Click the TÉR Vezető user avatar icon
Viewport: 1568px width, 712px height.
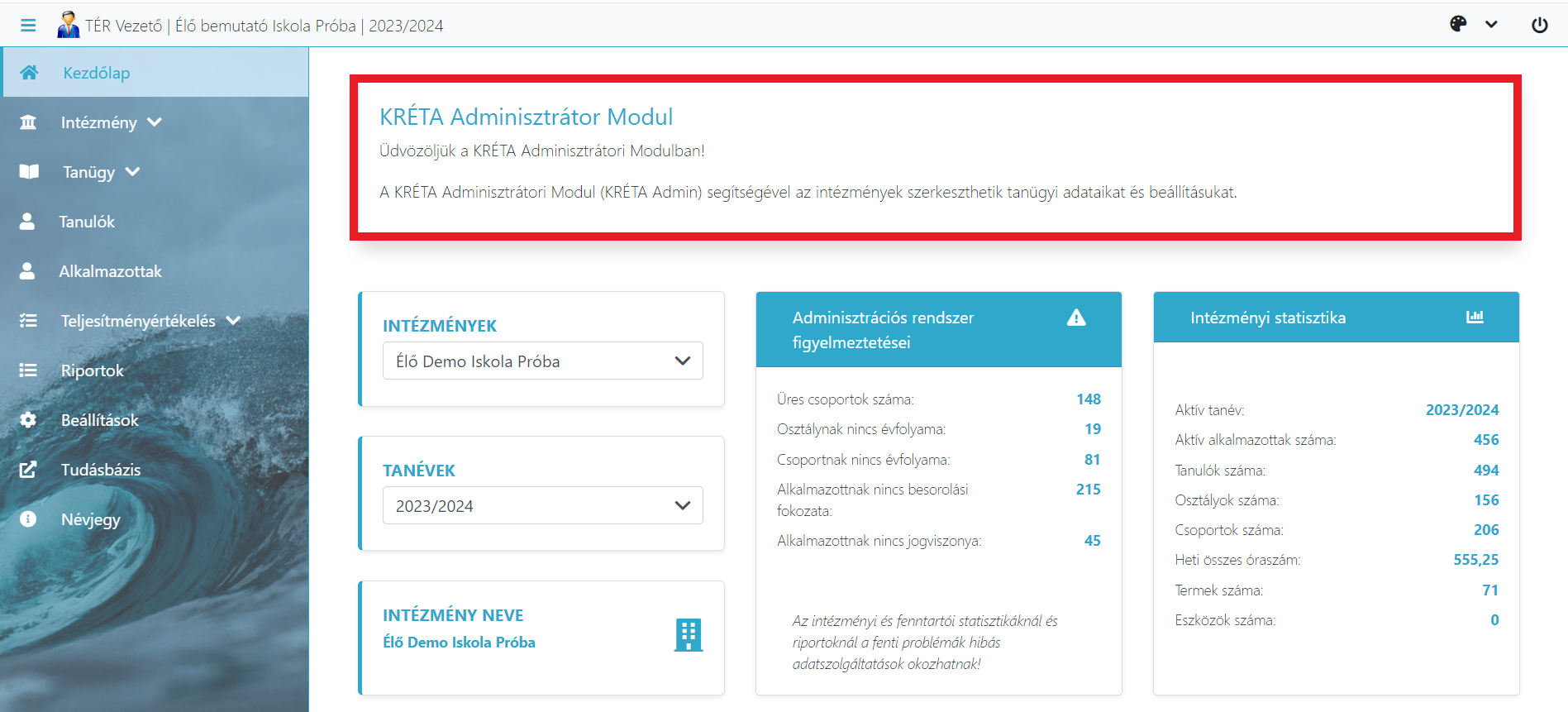tap(68, 25)
